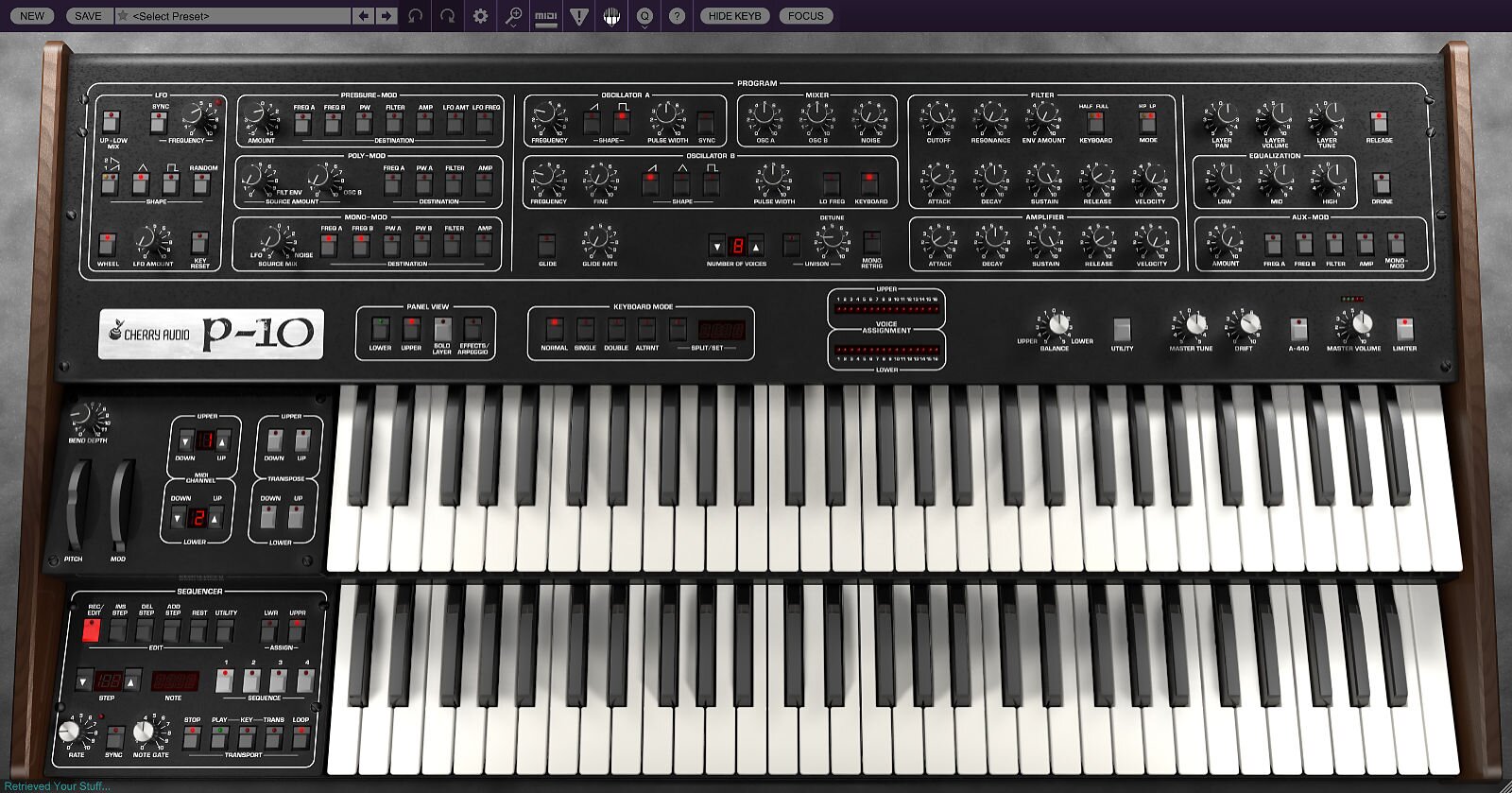The width and height of the screenshot is (1512, 793).
Task: Open settings with the gear icon
Action: coord(480,16)
